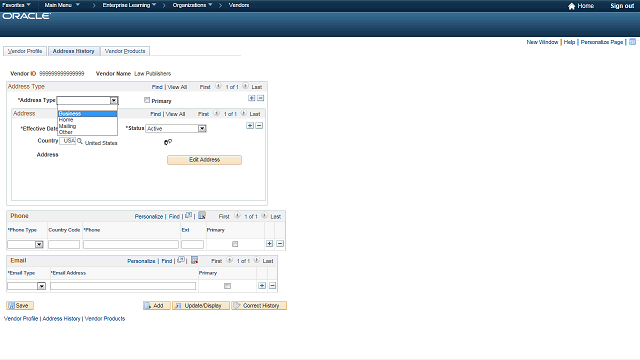Switch to the Vendor Products tab
The image size is (640, 360).
coord(125,51)
